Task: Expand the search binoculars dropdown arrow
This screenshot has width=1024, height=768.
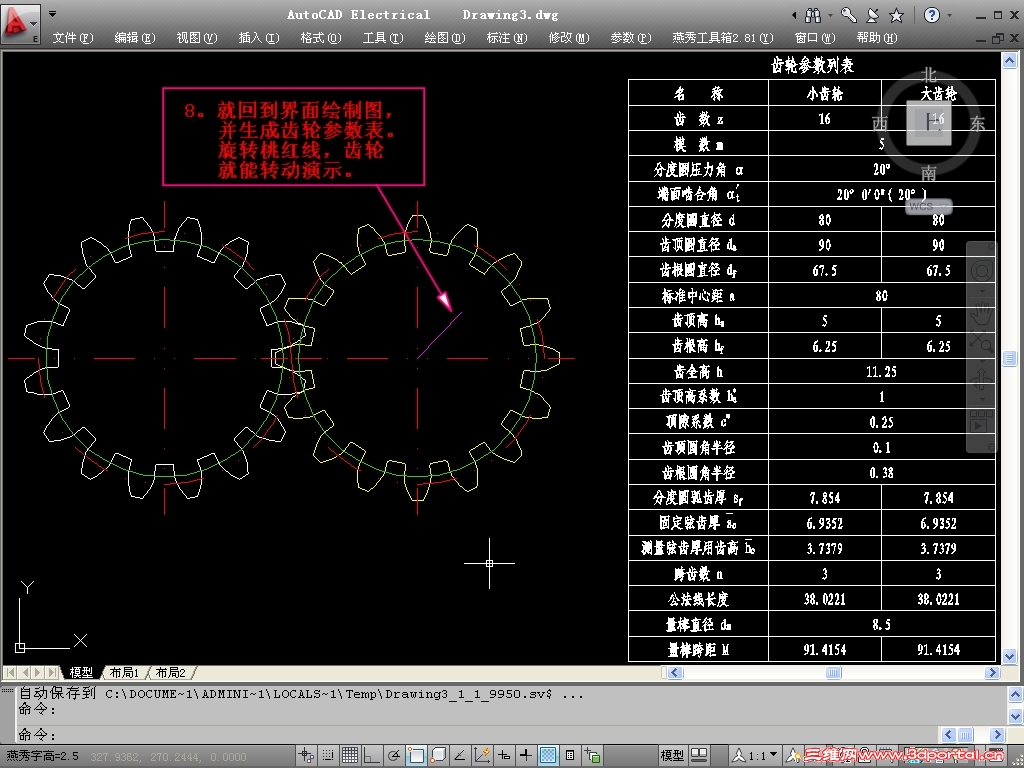Action: click(830, 15)
